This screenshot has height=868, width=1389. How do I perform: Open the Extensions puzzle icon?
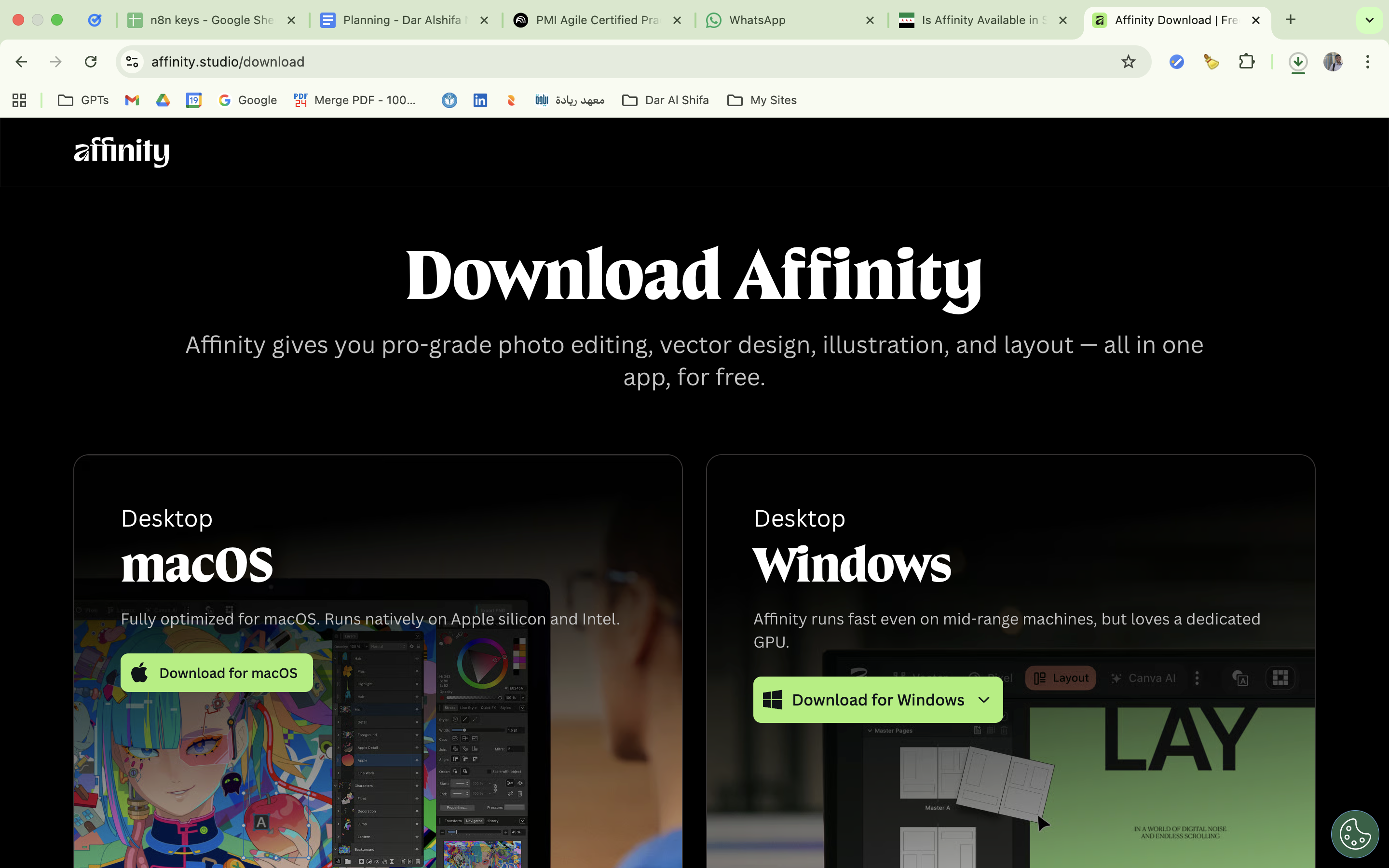1246,61
